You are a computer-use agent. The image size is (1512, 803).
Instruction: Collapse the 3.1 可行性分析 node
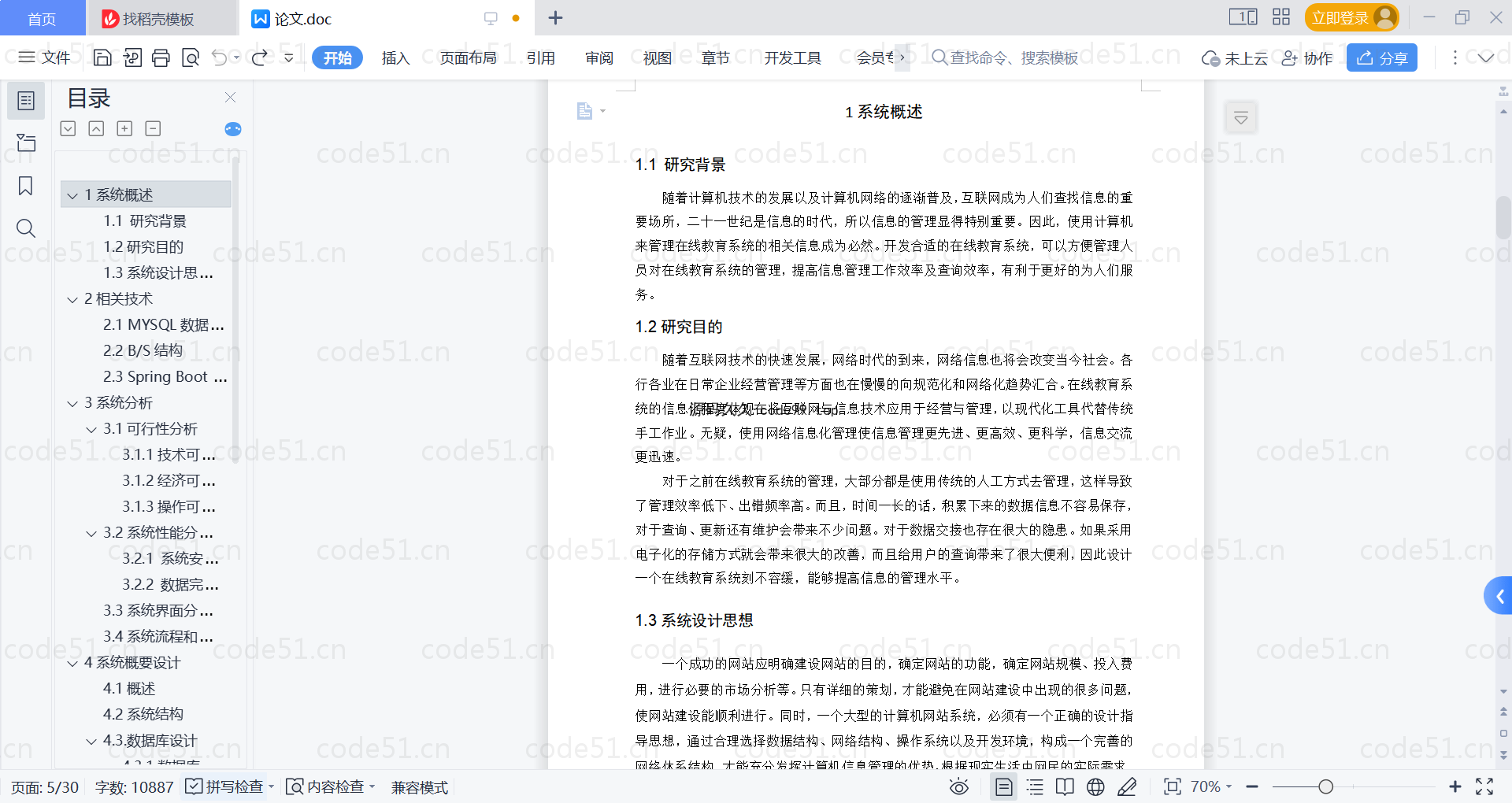pos(91,430)
